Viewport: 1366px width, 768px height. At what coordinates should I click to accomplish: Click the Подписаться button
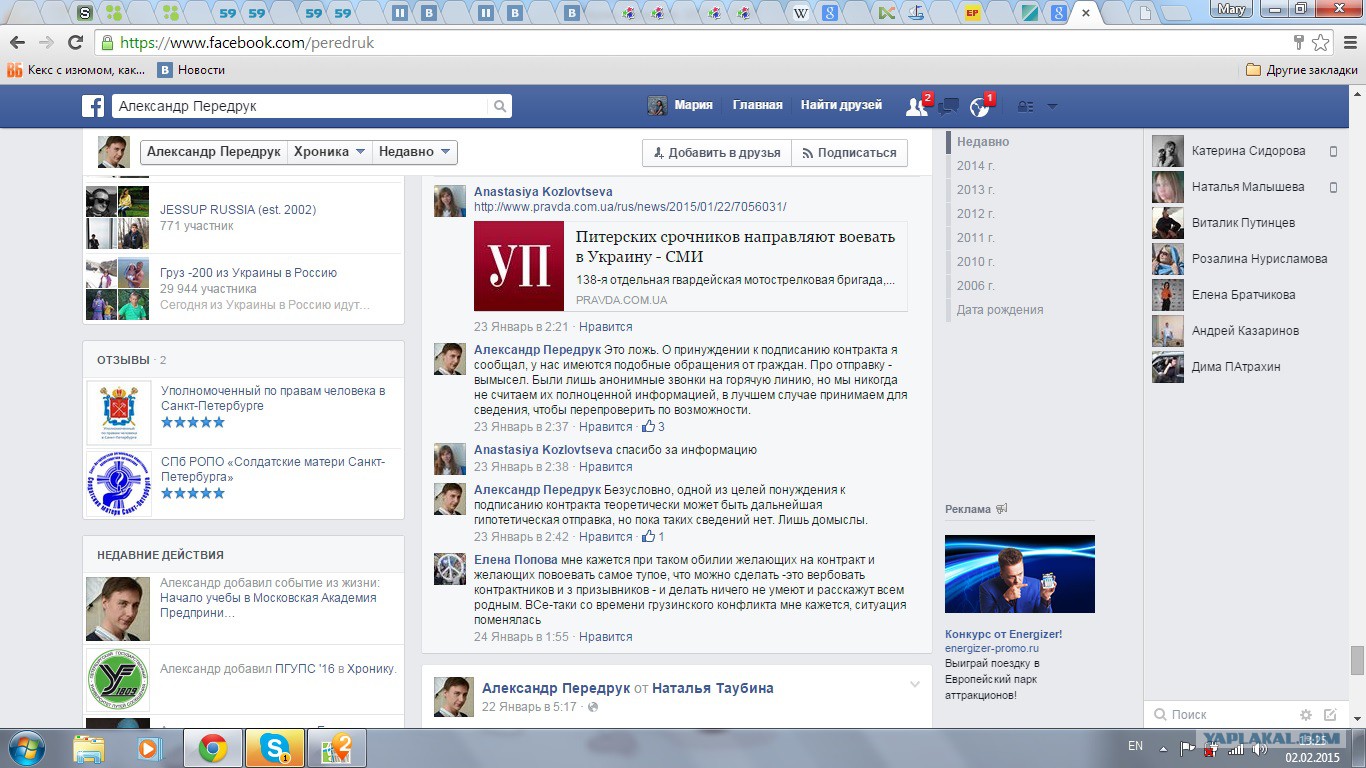[850, 153]
